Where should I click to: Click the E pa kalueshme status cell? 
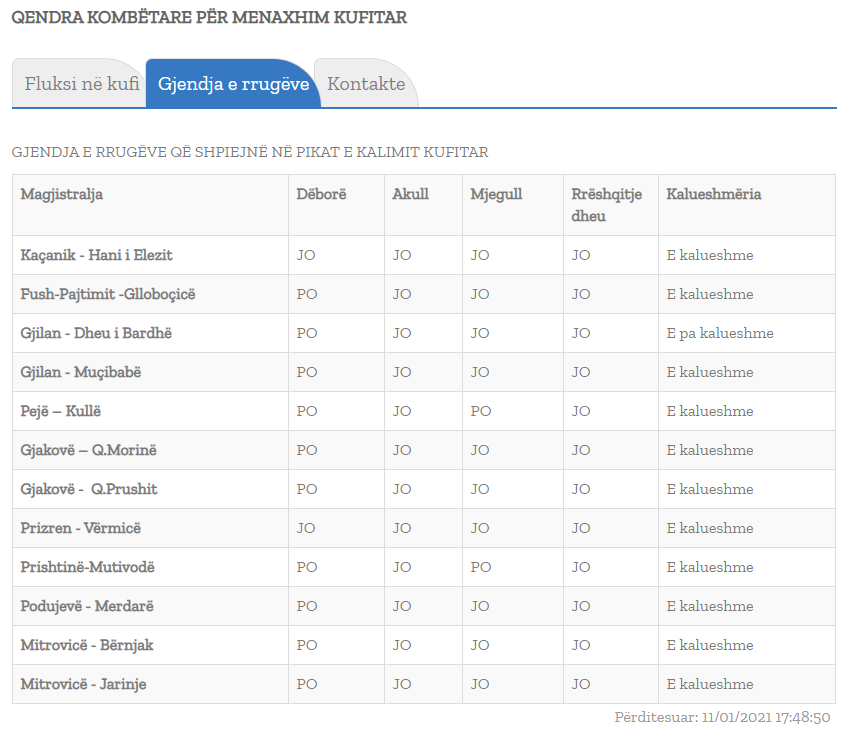[x=719, y=333]
